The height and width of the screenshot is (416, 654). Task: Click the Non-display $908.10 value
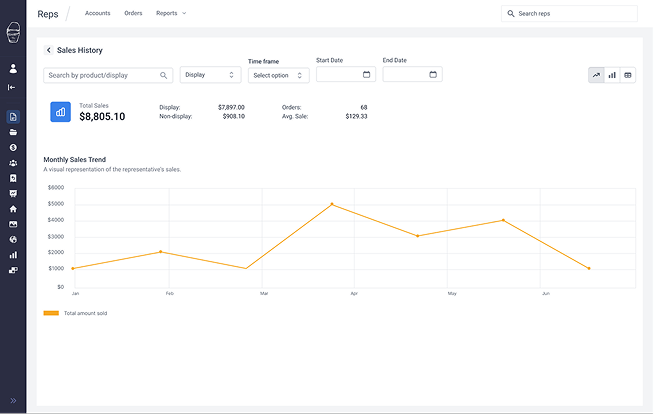pyautogui.click(x=234, y=116)
